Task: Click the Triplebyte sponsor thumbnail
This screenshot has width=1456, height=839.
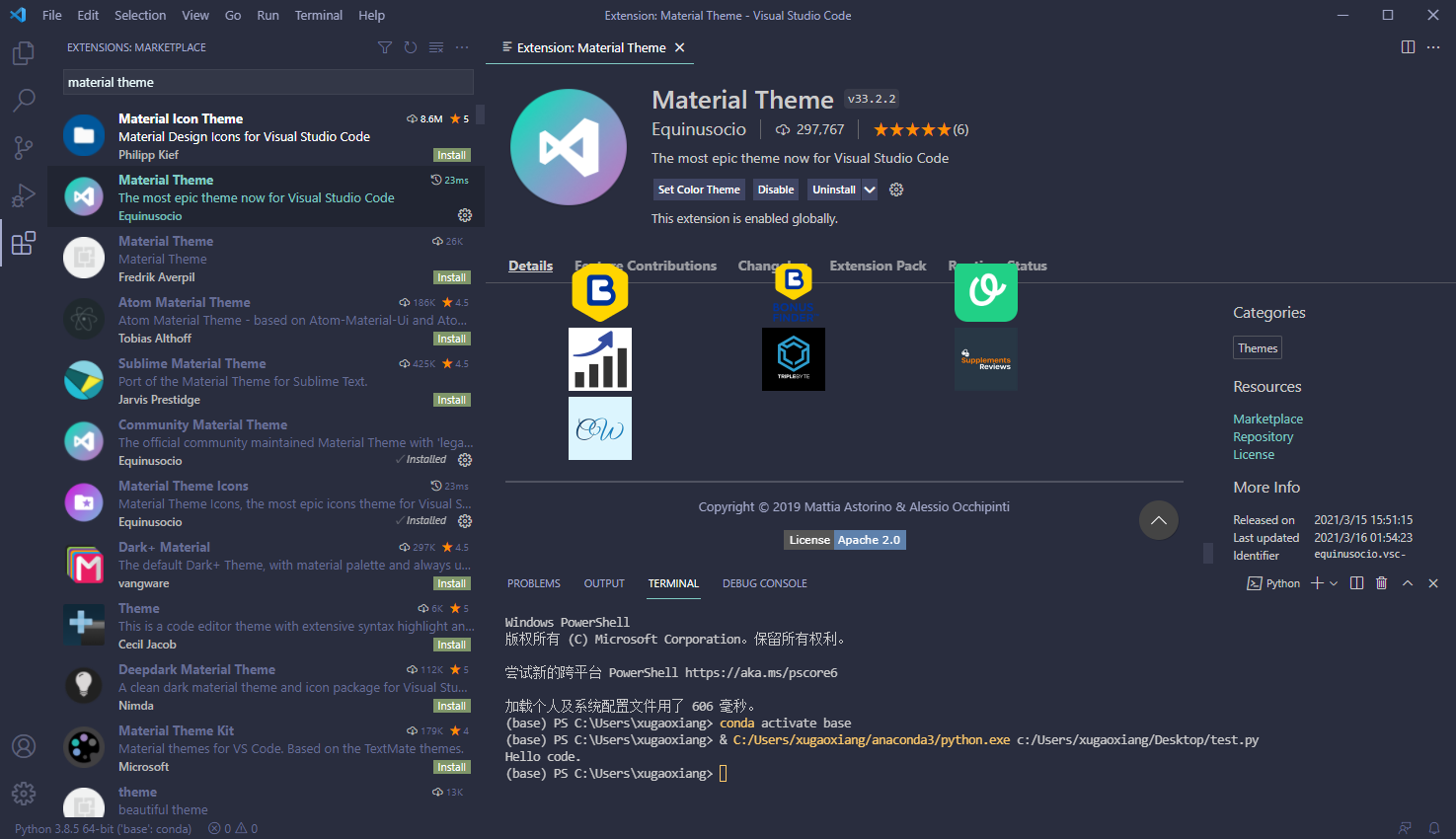Action: [794, 359]
